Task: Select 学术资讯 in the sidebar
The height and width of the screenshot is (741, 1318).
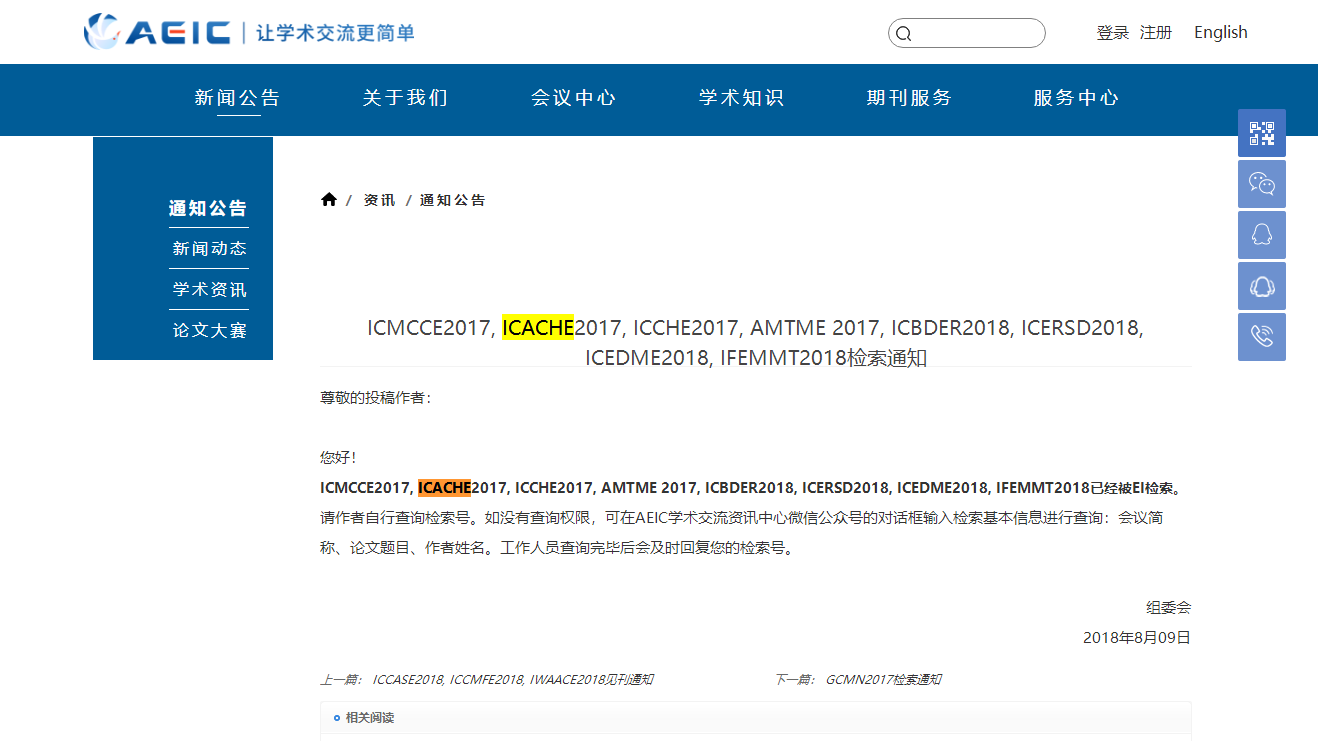Action: [x=209, y=290]
